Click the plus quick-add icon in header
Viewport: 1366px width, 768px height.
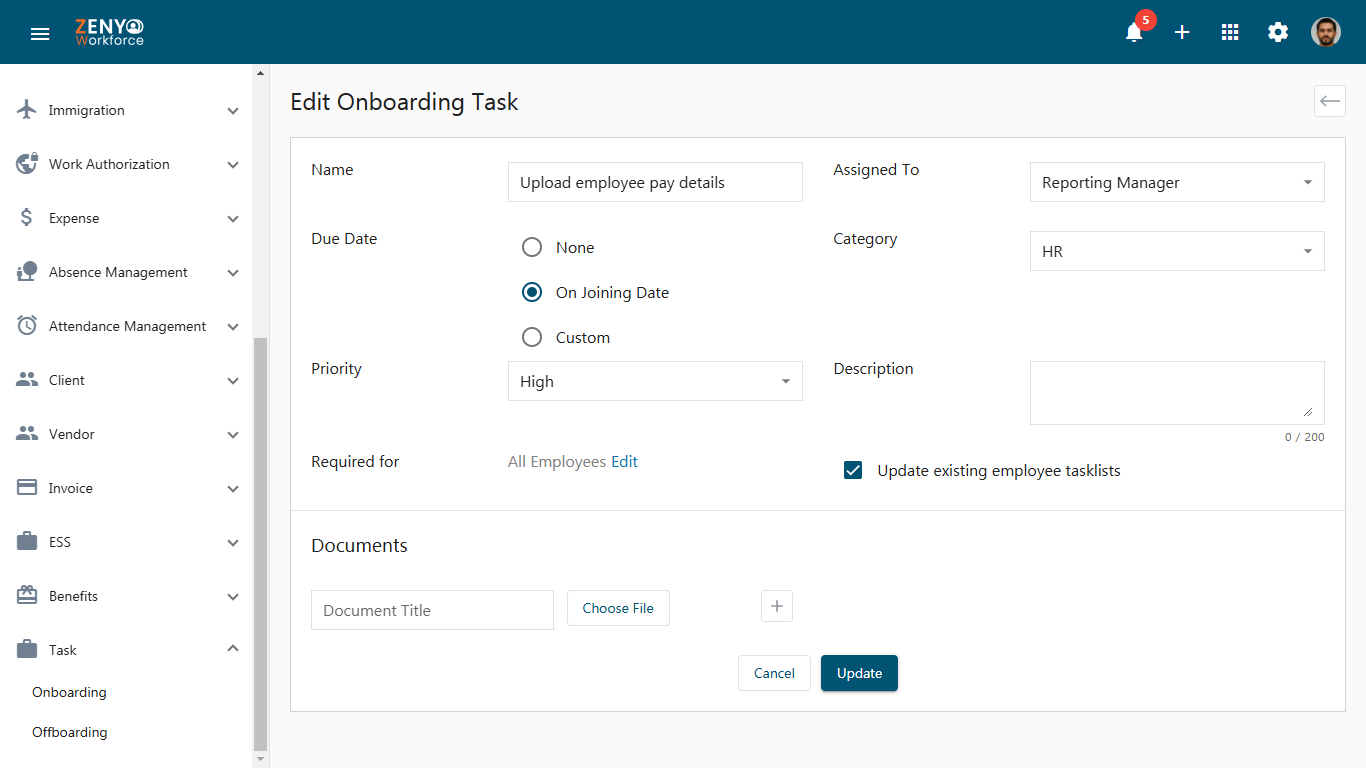[1182, 32]
